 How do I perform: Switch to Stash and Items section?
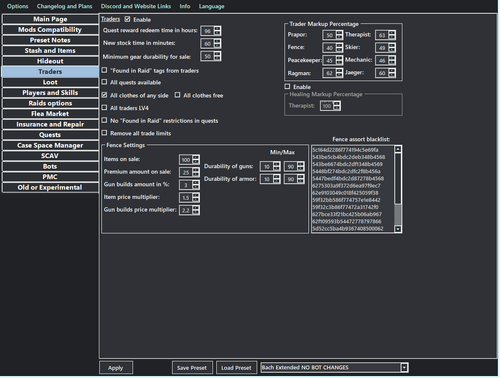pos(50,51)
